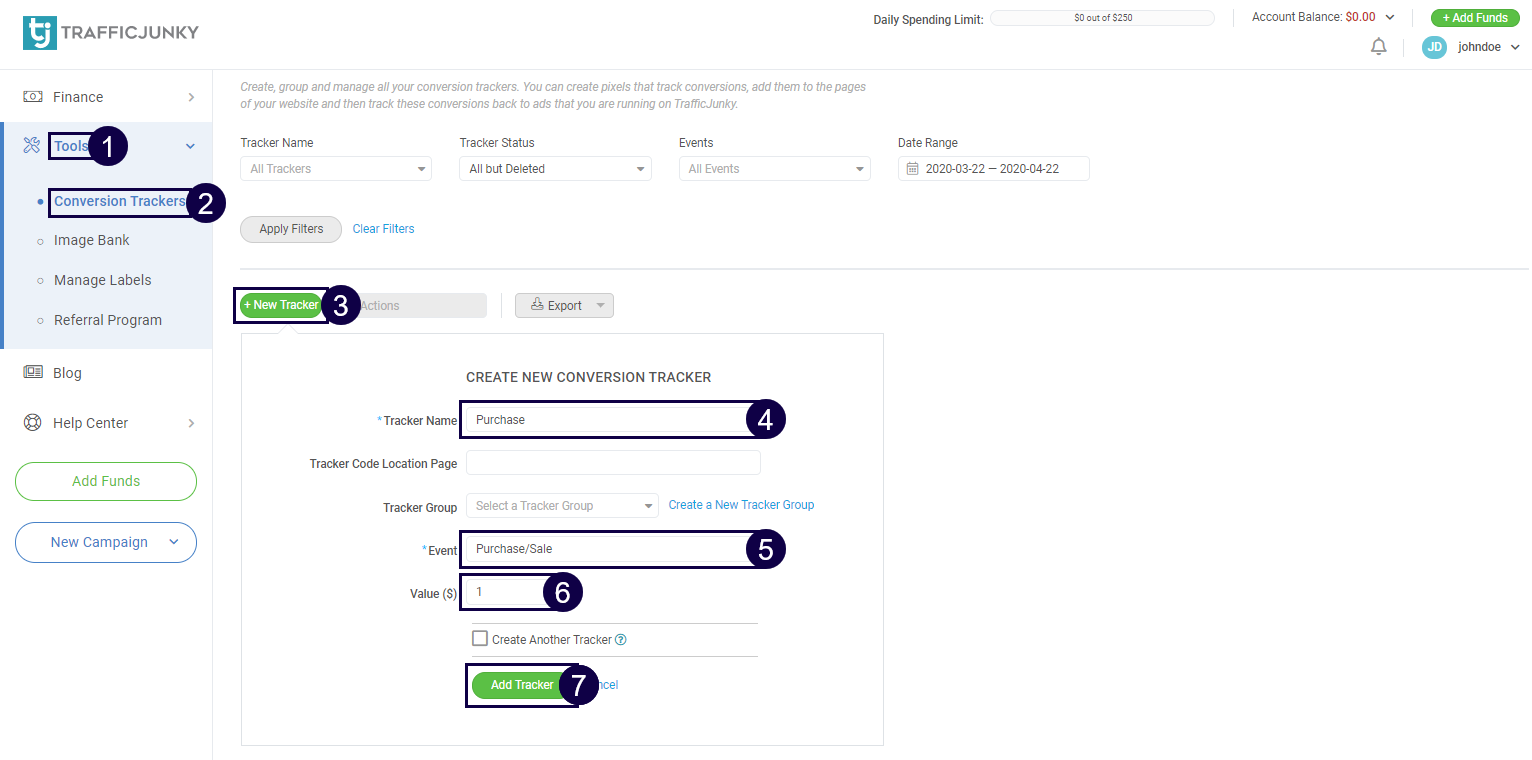Open the Tracker Name filter dropdown
The image size is (1532, 760).
click(x=335, y=169)
